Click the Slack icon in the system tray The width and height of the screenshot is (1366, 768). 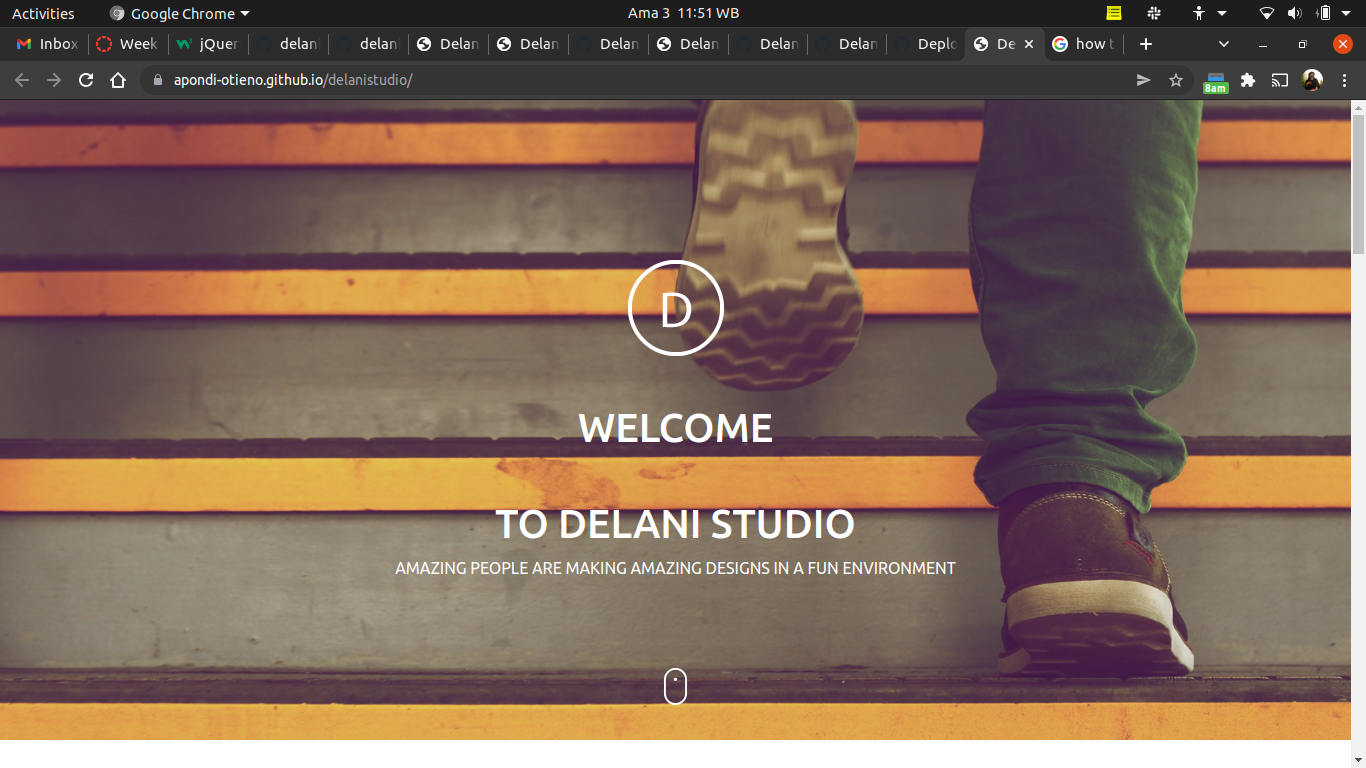click(1153, 13)
